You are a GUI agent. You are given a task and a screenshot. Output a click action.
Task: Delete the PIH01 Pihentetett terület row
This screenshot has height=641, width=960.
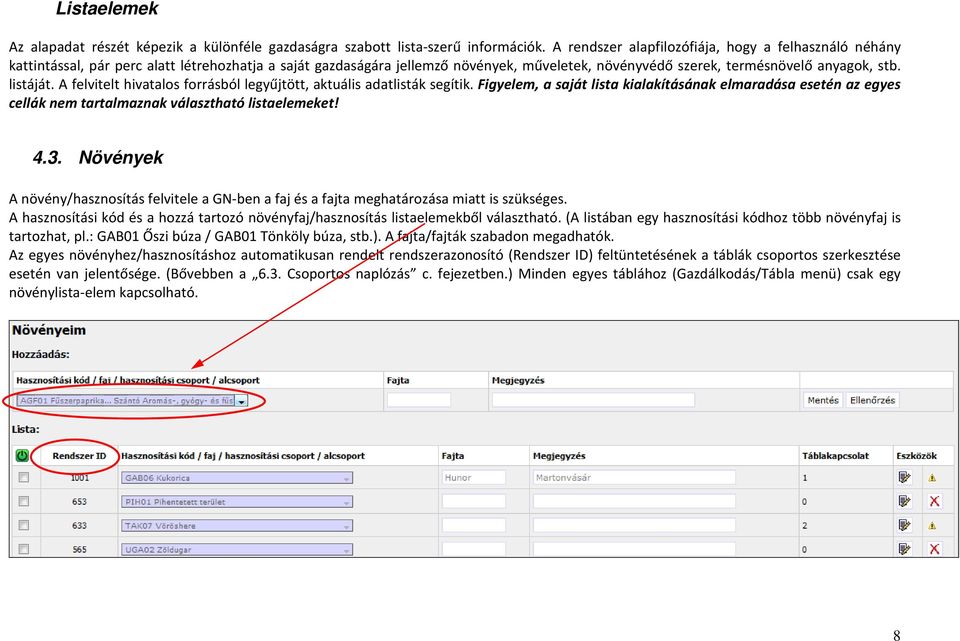point(934,501)
